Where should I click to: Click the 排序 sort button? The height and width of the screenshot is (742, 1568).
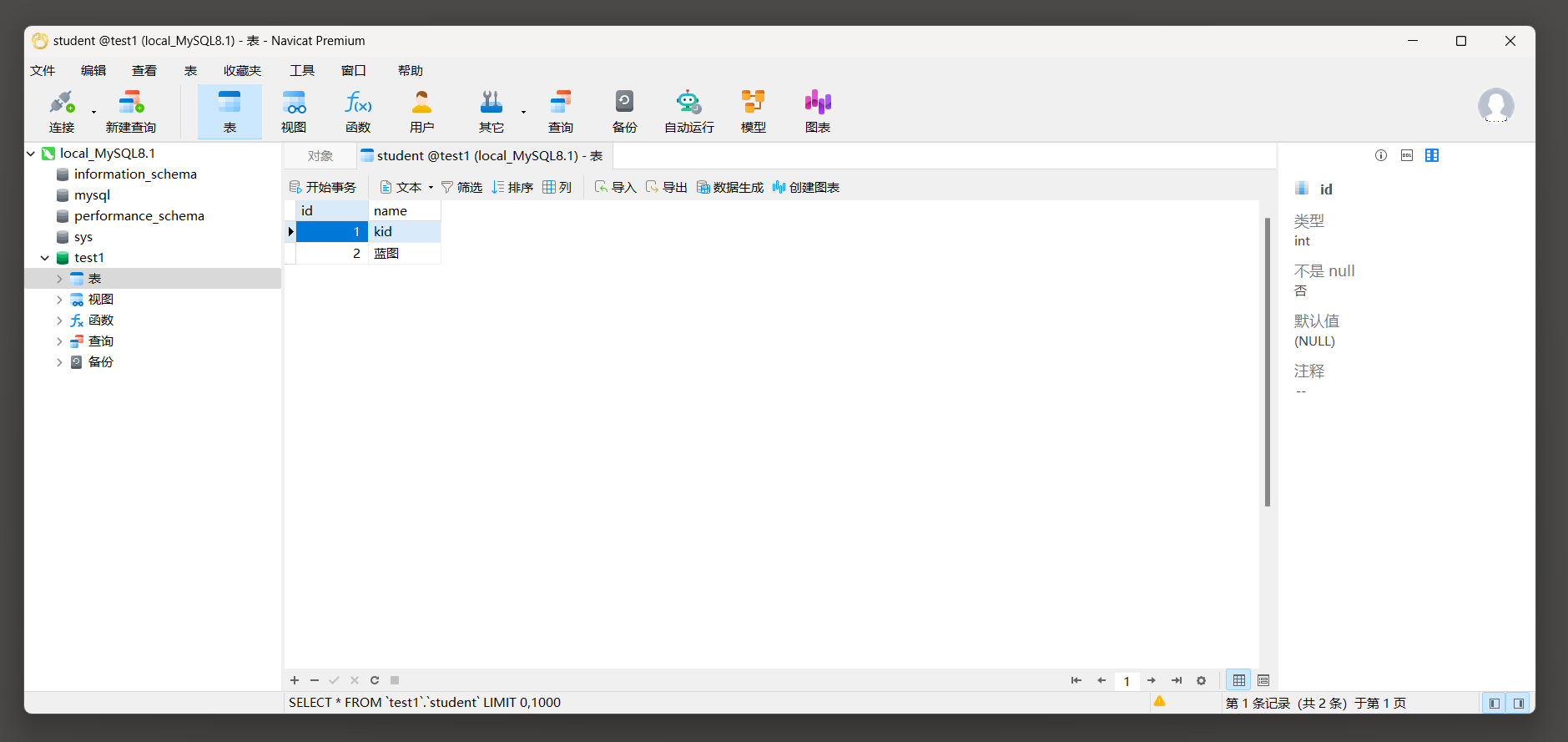click(x=512, y=187)
